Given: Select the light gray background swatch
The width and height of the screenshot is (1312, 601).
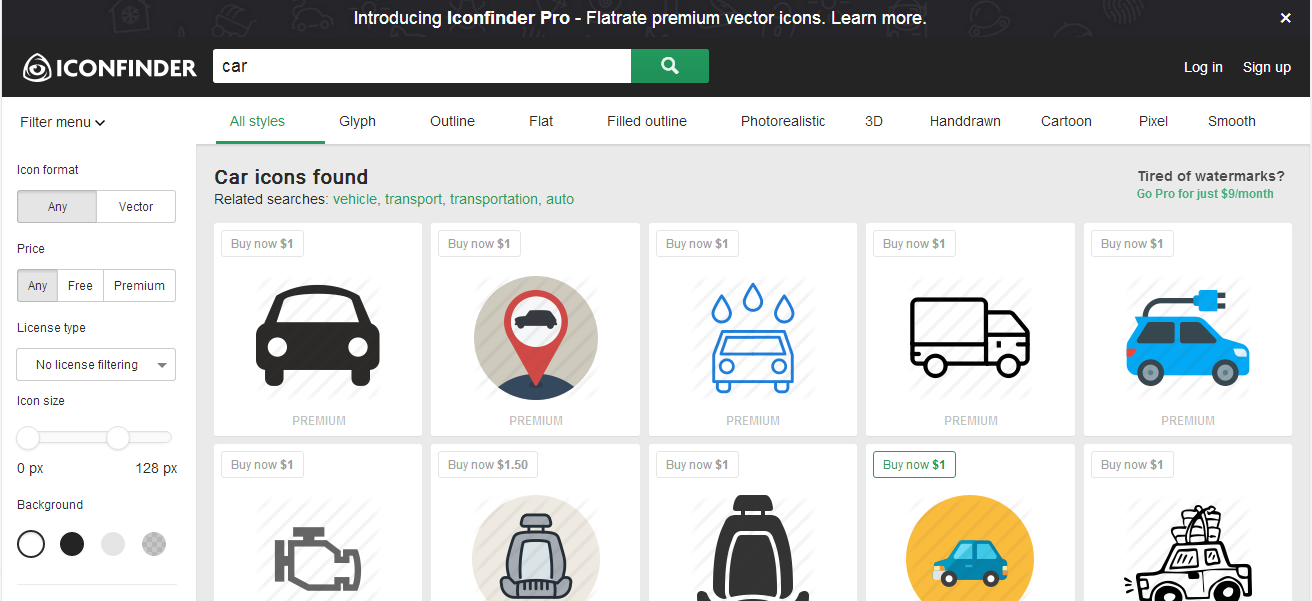Looking at the screenshot, I should click(113, 544).
